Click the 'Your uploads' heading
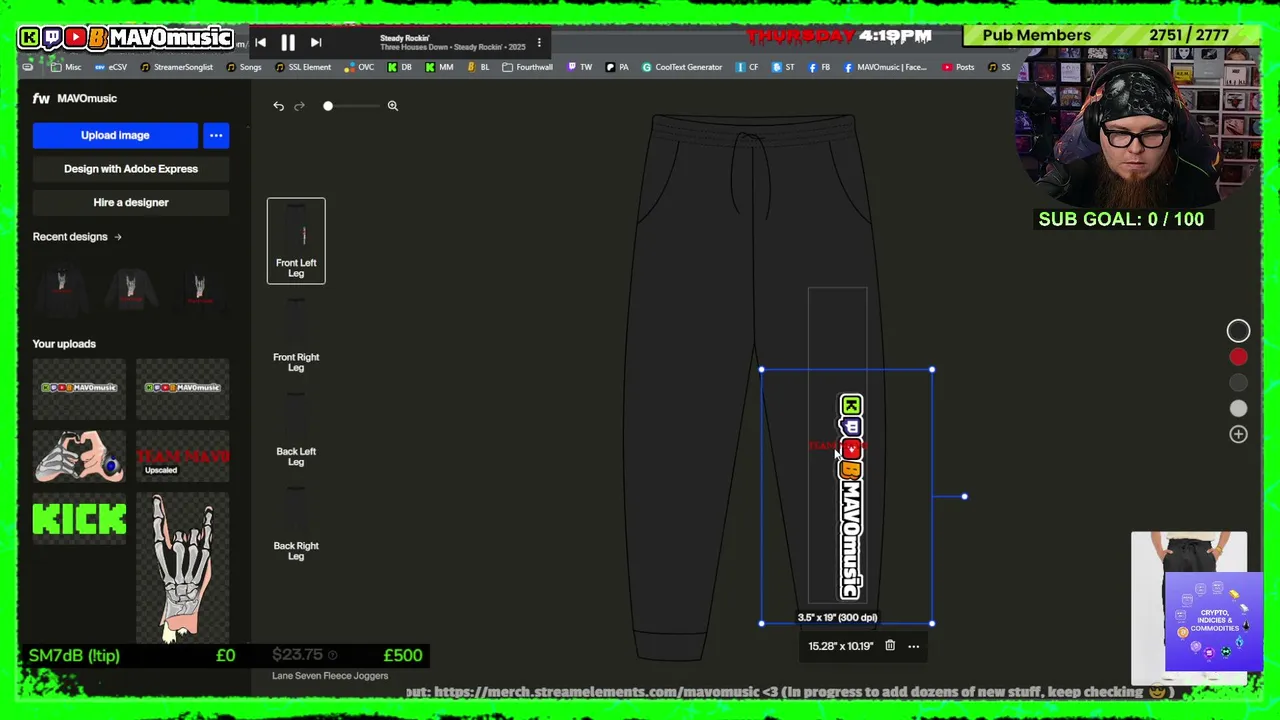The height and width of the screenshot is (720, 1280). (x=64, y=344)
